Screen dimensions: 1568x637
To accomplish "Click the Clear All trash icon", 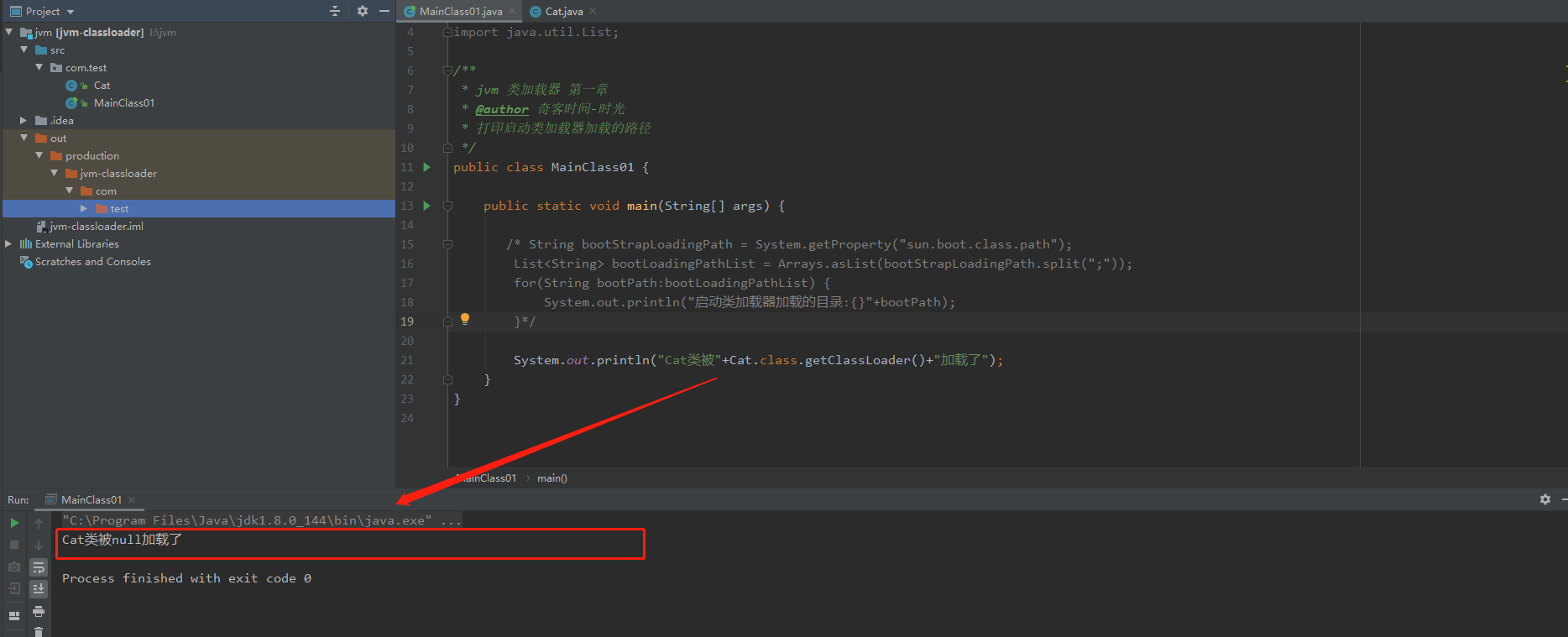I will [39, 631].
